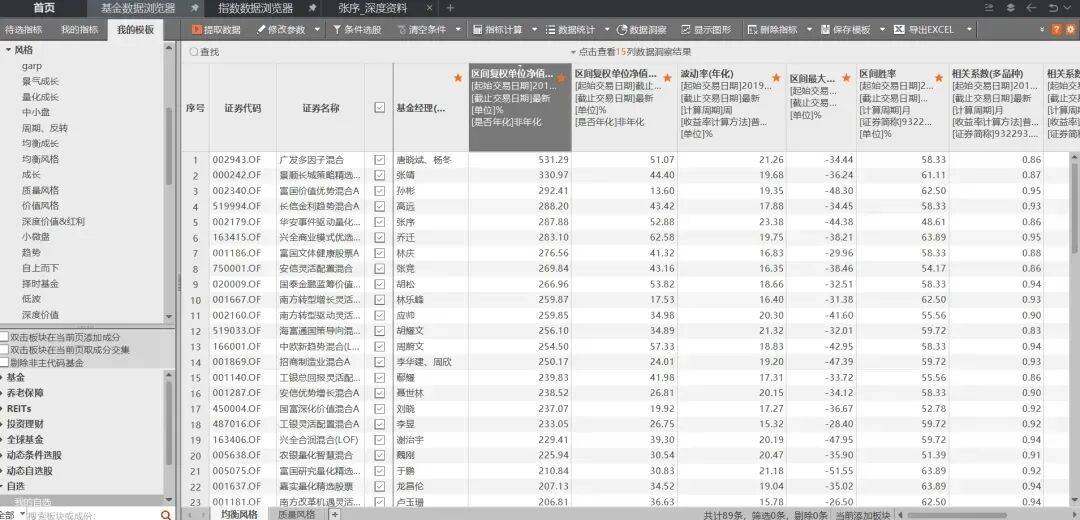1080x520 pixels.
Task: Select the 待选指标 panel button
Action: [x=24, y=30]
